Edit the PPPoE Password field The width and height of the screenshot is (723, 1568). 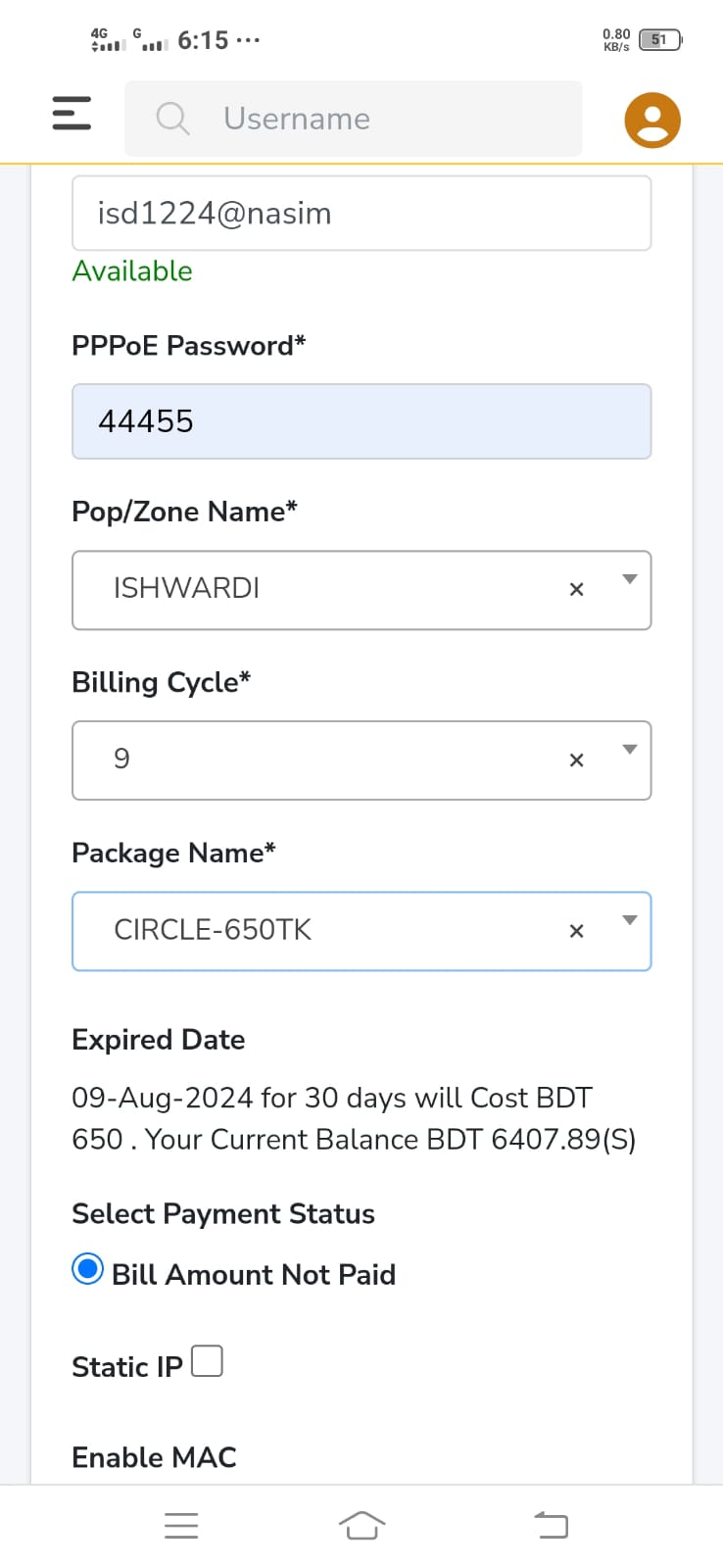[x=361, y=421]
